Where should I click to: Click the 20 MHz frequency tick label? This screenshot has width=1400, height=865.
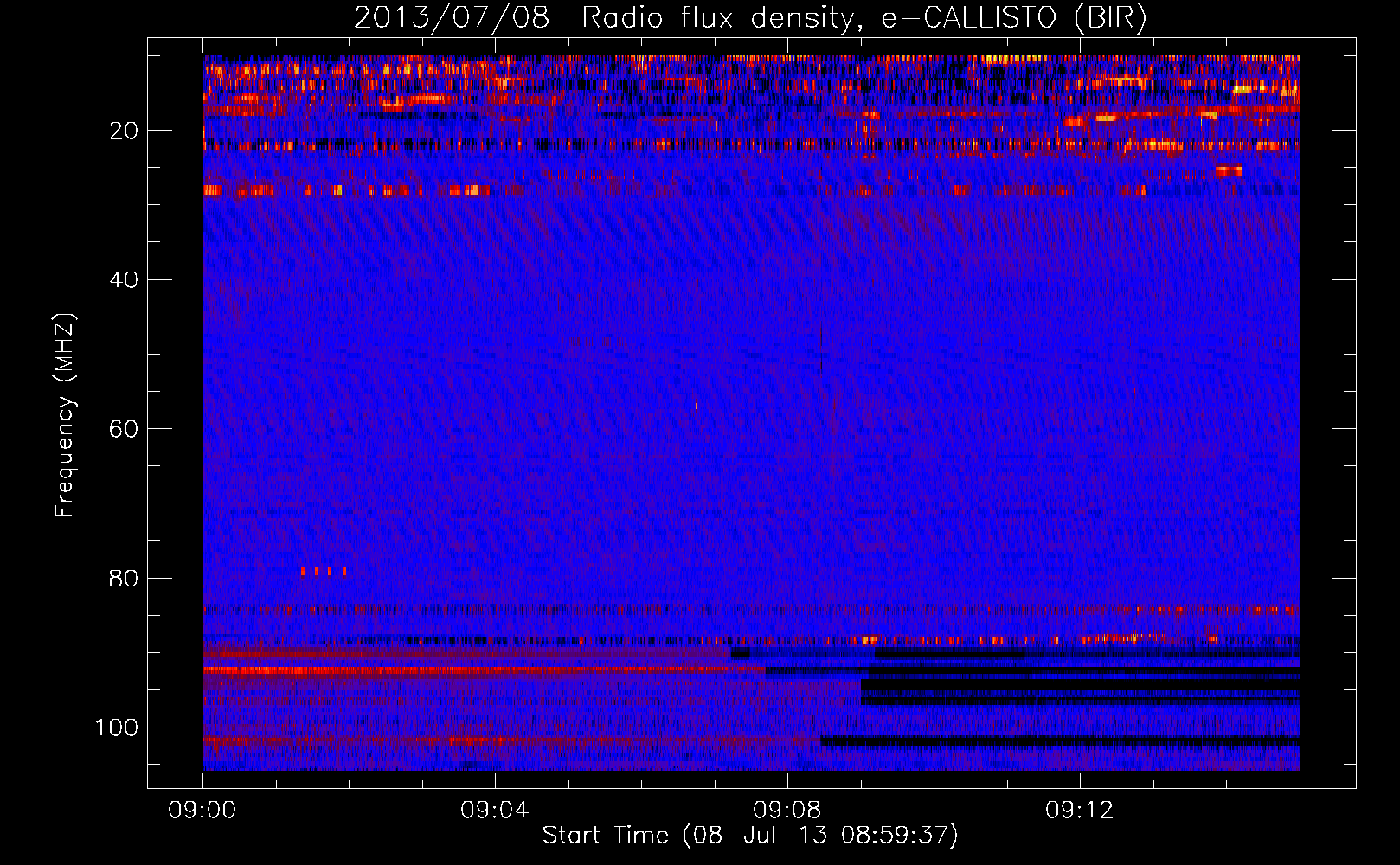pyautogui.click(x=124, y=131)
